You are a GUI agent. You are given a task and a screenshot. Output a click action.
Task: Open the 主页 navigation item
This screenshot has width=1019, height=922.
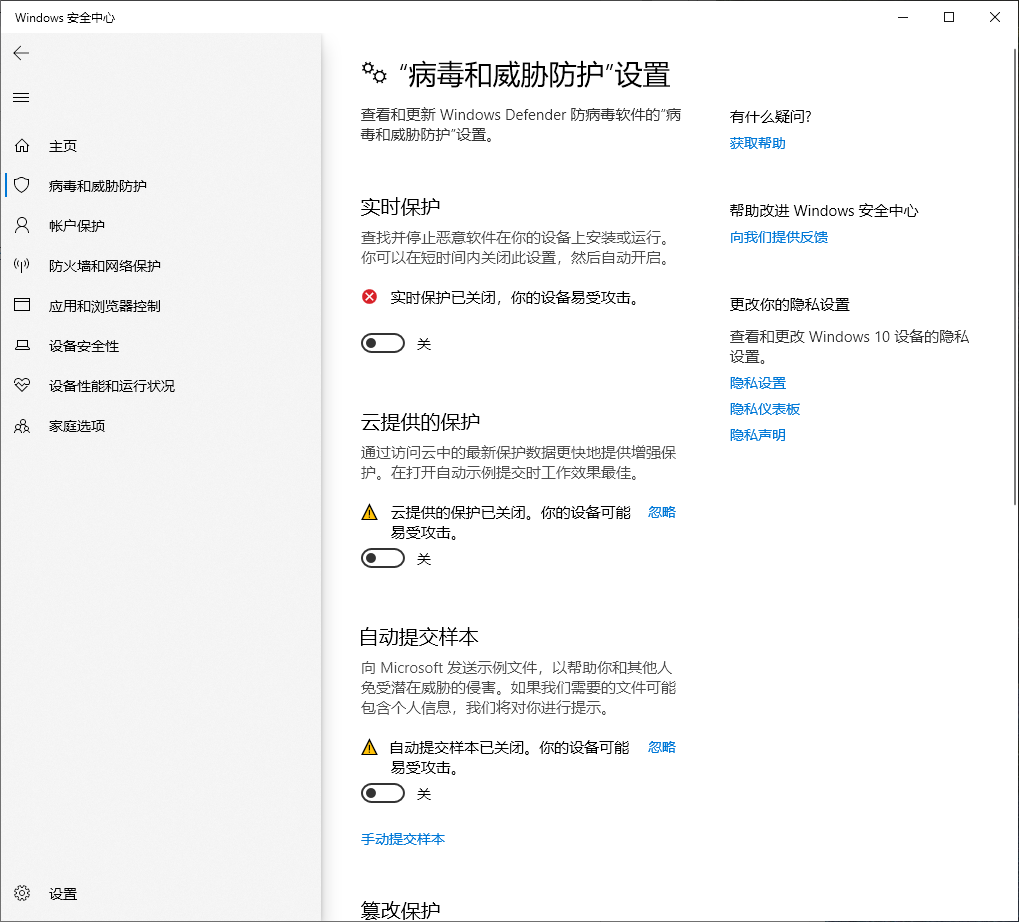coord(162,146)
